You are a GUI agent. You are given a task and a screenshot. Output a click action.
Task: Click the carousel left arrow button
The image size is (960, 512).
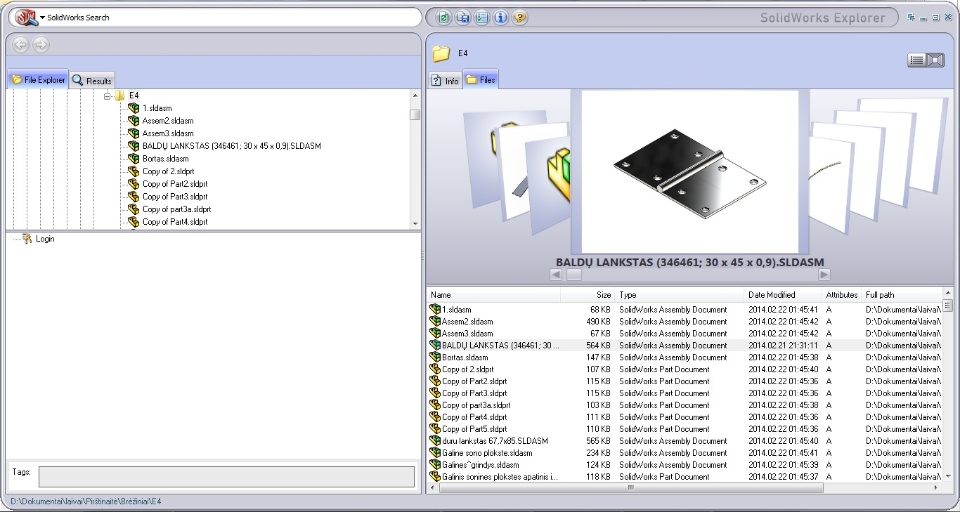(555, 274)
